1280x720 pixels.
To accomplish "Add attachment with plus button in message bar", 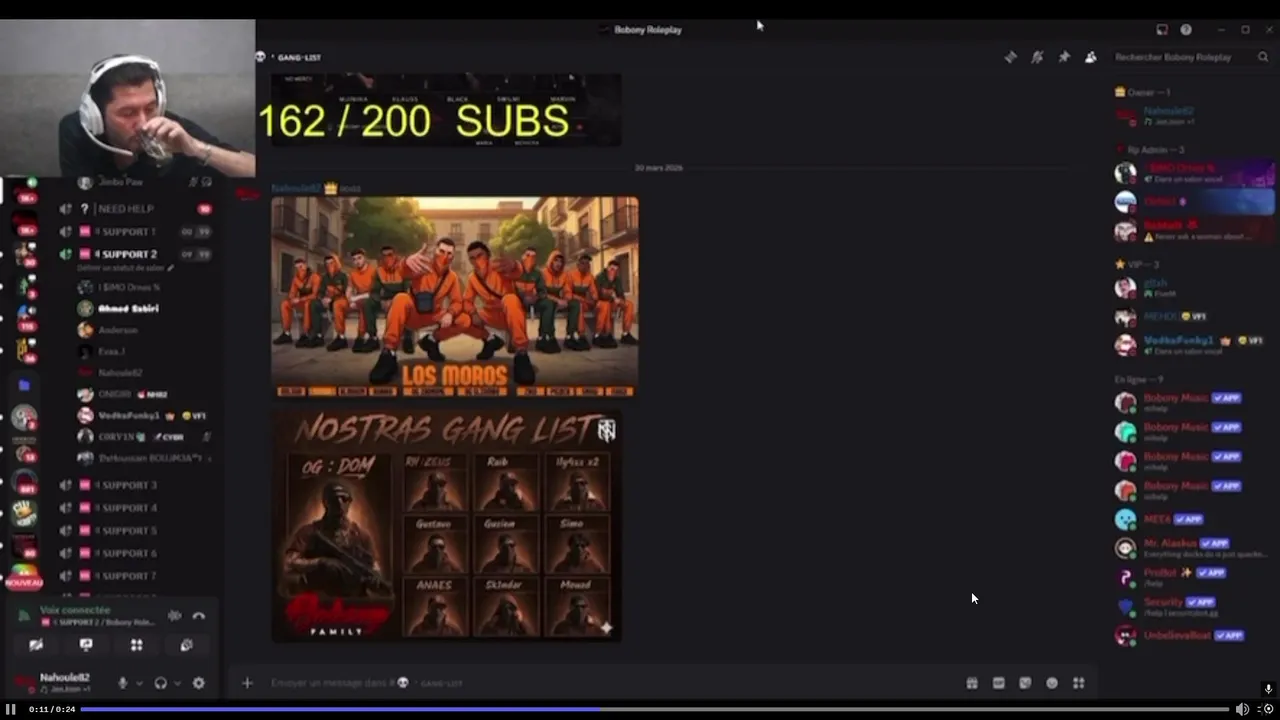I will 247,683.
